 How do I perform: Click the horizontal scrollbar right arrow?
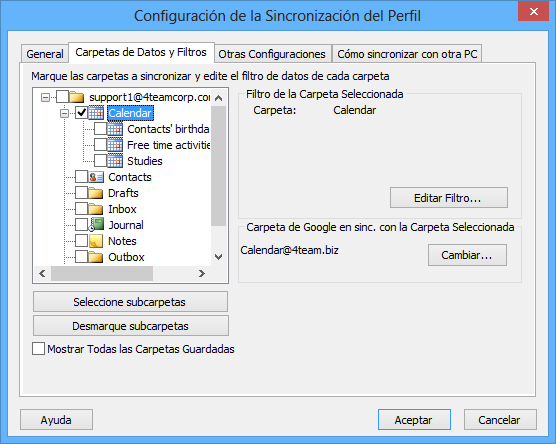(202, 273)
